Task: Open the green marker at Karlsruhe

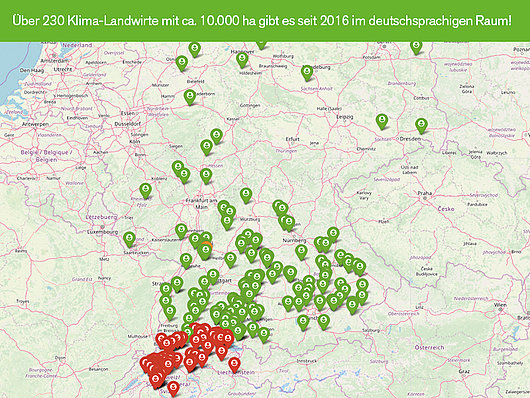Action: [186, 261]
